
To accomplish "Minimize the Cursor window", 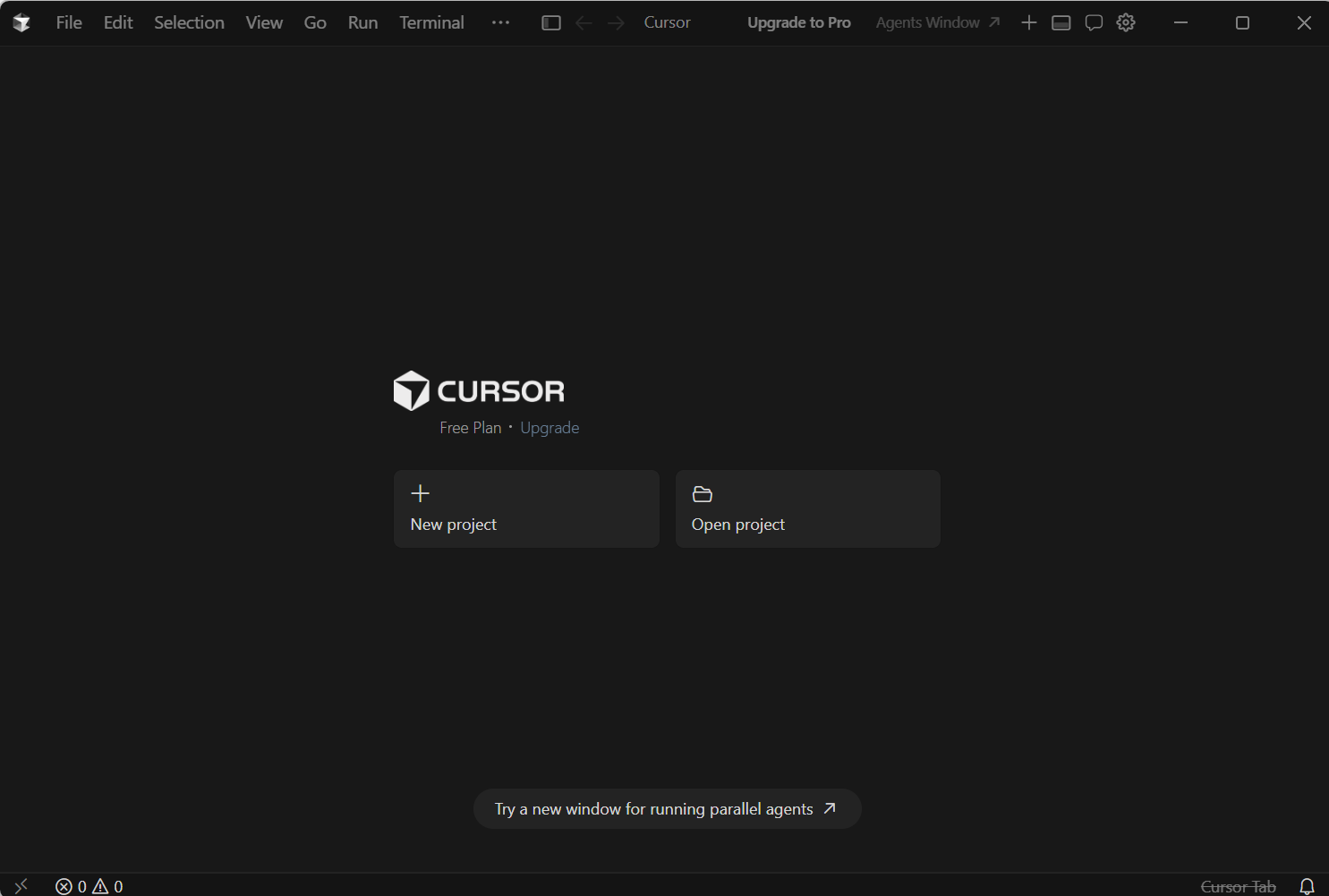I will click(x=1180, y=23).
